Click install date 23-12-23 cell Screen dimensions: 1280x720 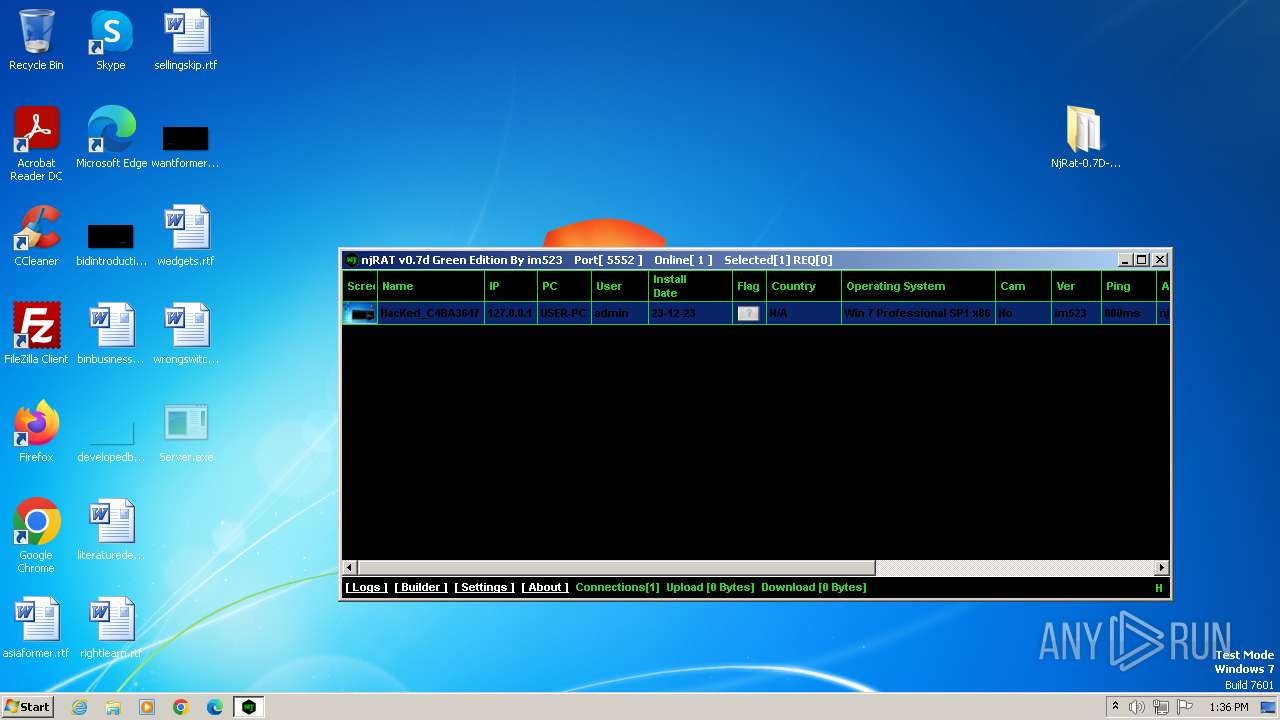pos(691,313)
